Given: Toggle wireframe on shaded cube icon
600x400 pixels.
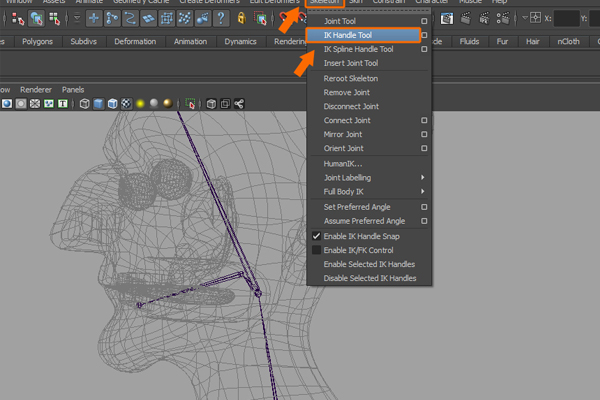Looking at the screenshot, I should tap(112, 104).
